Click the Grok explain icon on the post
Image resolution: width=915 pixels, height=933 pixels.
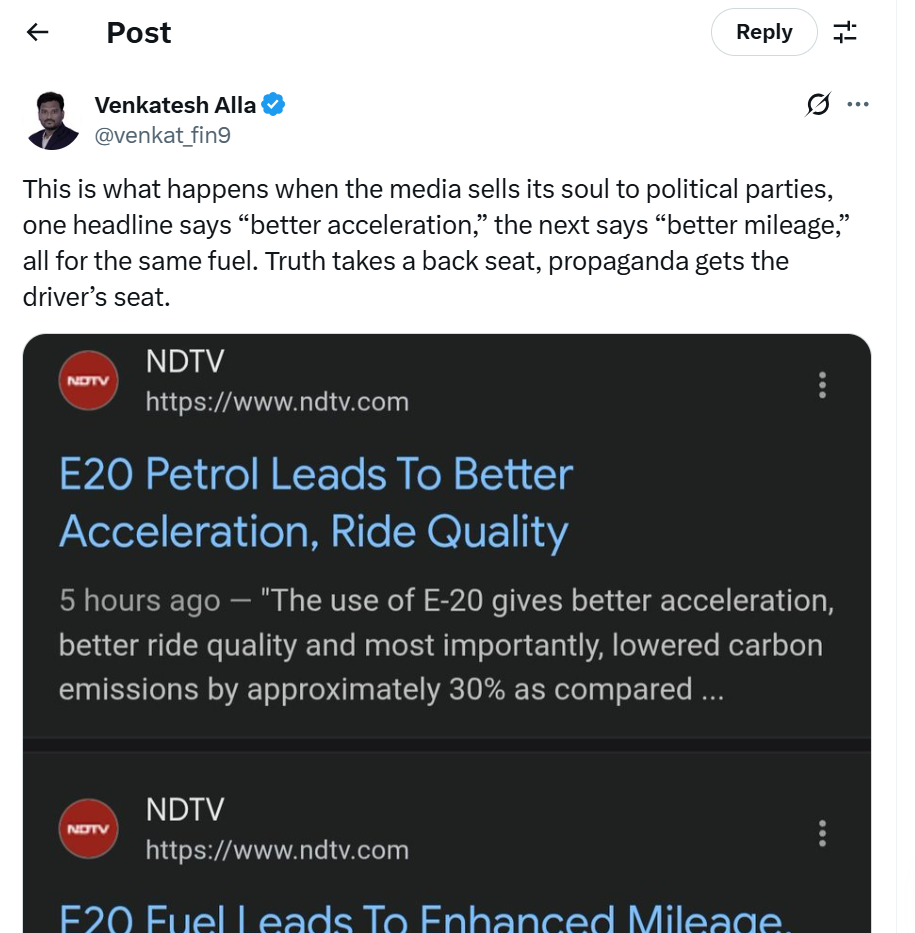[817, 104]
